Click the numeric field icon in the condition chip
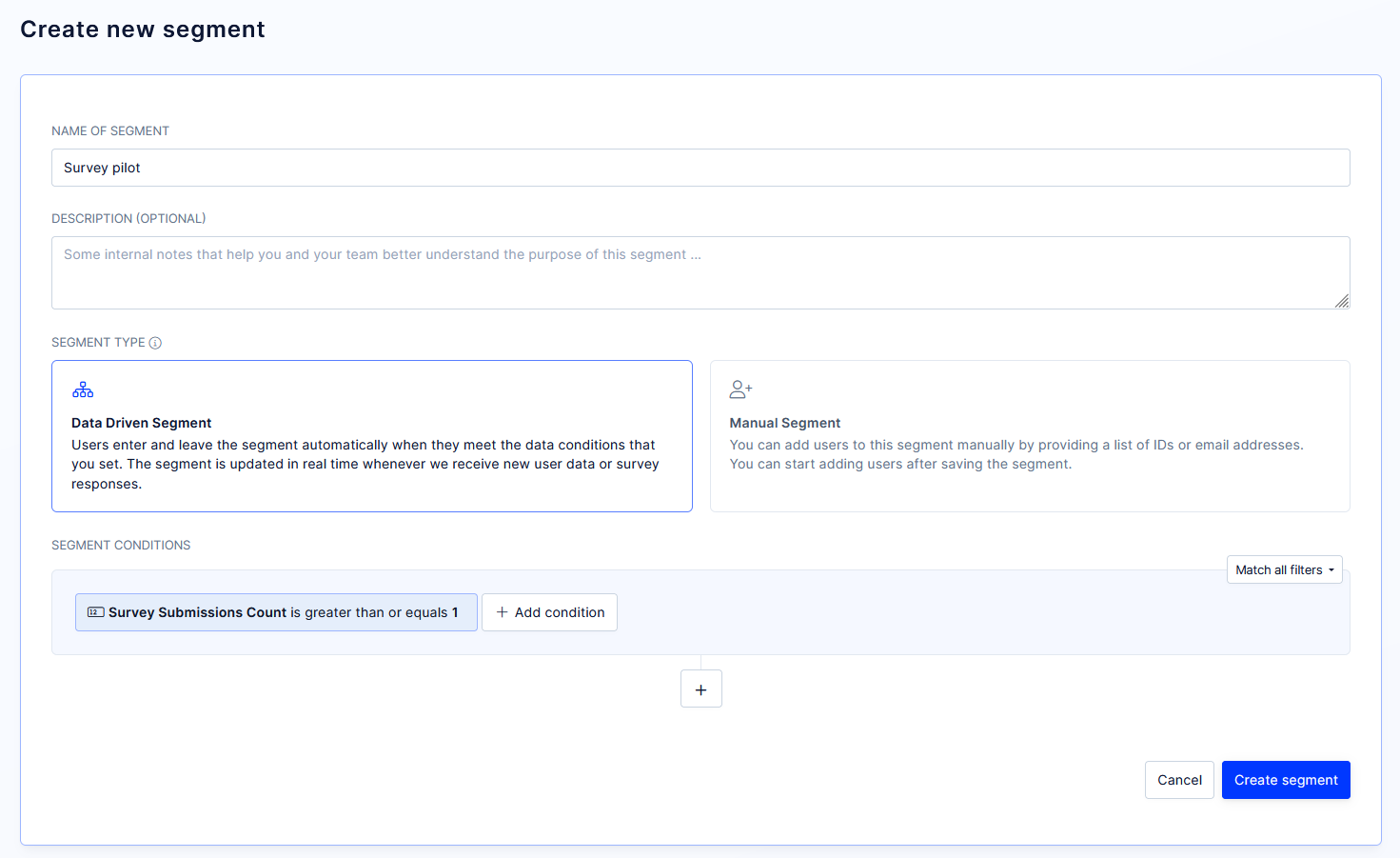1400x858 pixels. [95, 611]
